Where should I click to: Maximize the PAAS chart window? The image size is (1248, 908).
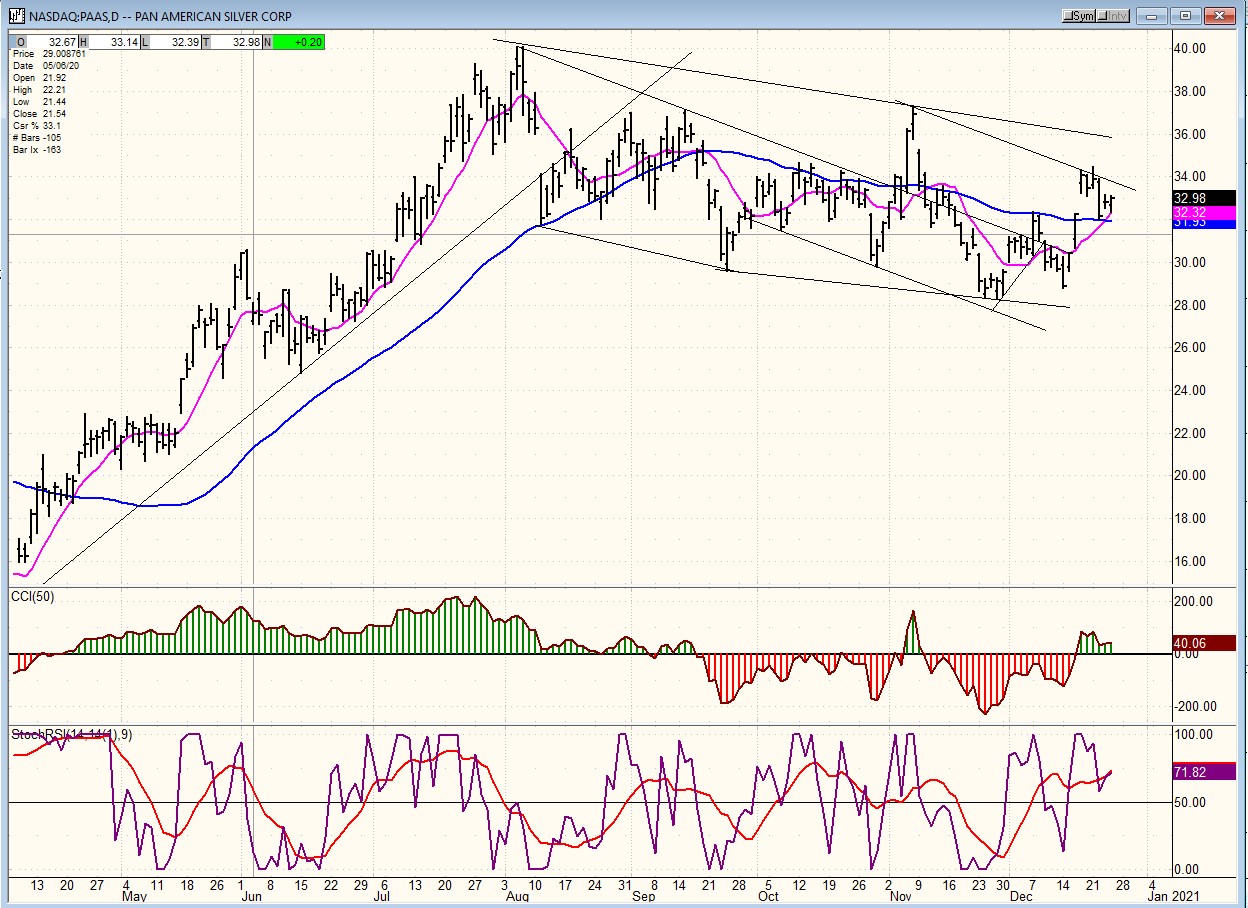point(1186,16)
